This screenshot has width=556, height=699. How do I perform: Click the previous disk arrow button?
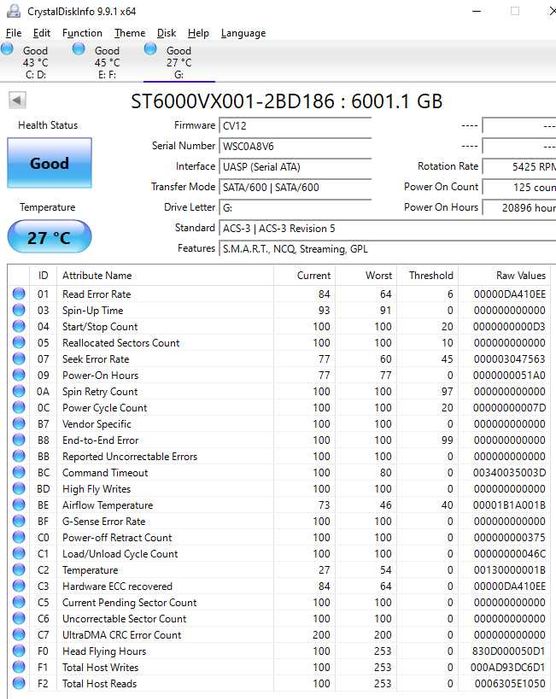tap(17, 100)
